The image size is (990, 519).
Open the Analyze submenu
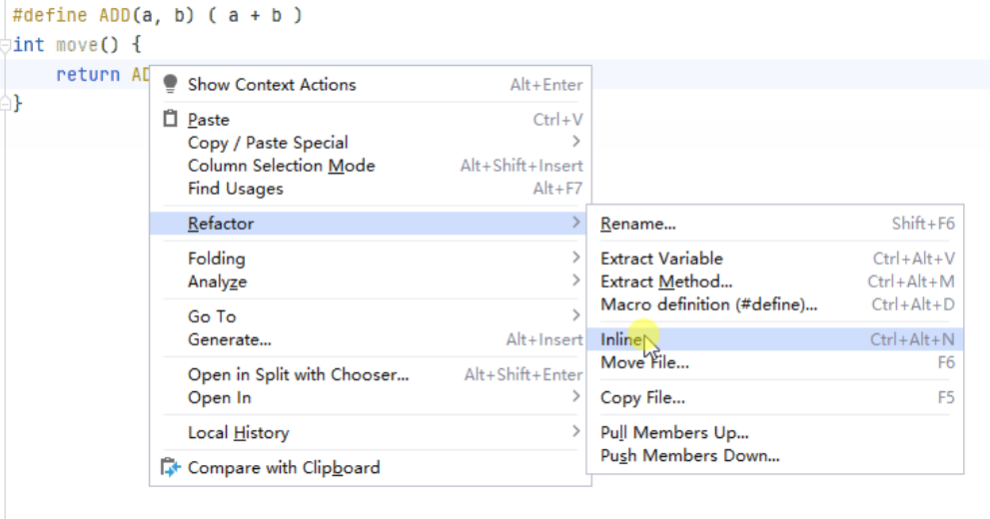click(575, 282)
